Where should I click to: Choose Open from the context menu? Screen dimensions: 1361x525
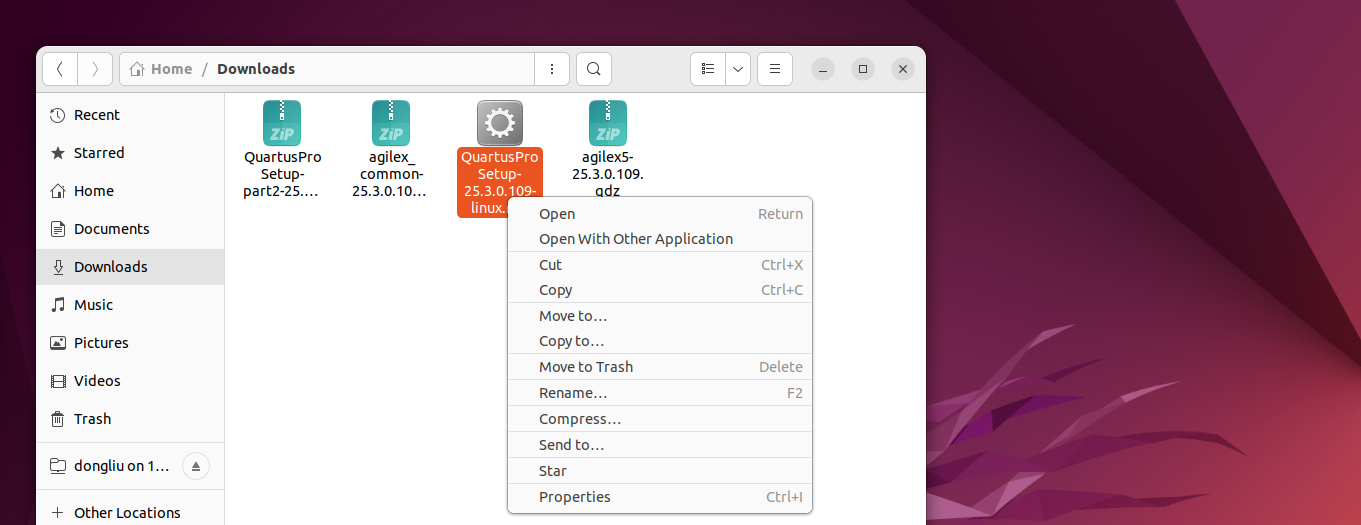coord(660,214)
